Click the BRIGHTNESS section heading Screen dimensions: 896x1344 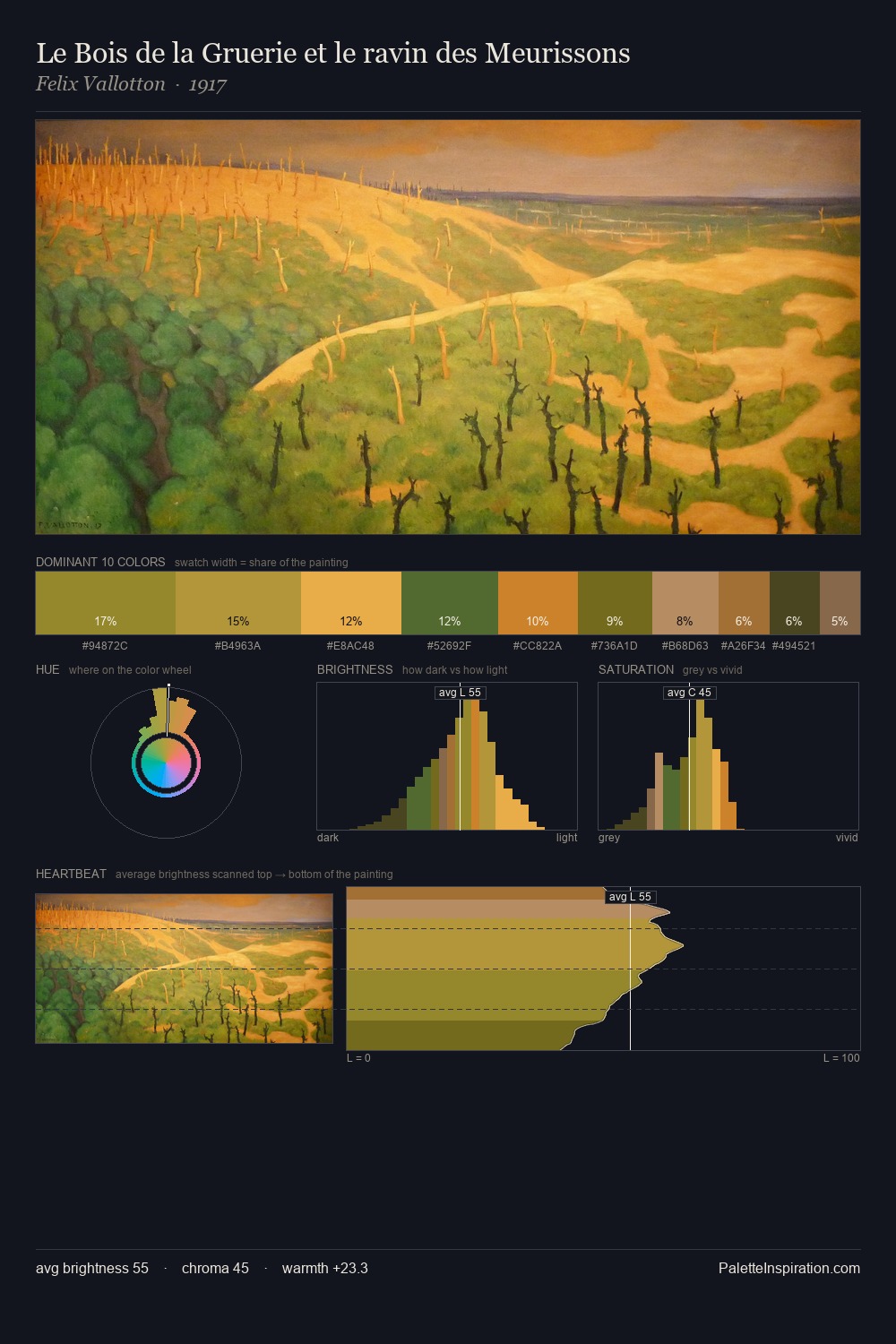tap(355, 669)
